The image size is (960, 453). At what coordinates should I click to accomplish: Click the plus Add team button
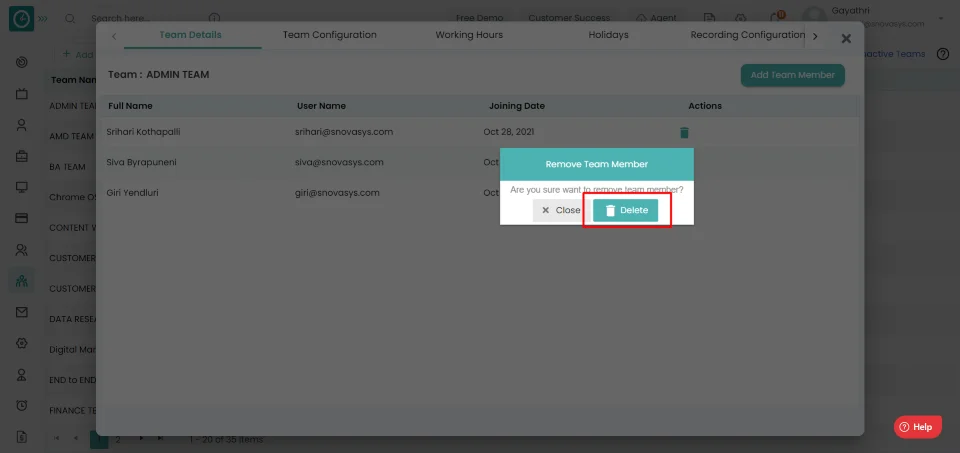(x=77, y=54)
